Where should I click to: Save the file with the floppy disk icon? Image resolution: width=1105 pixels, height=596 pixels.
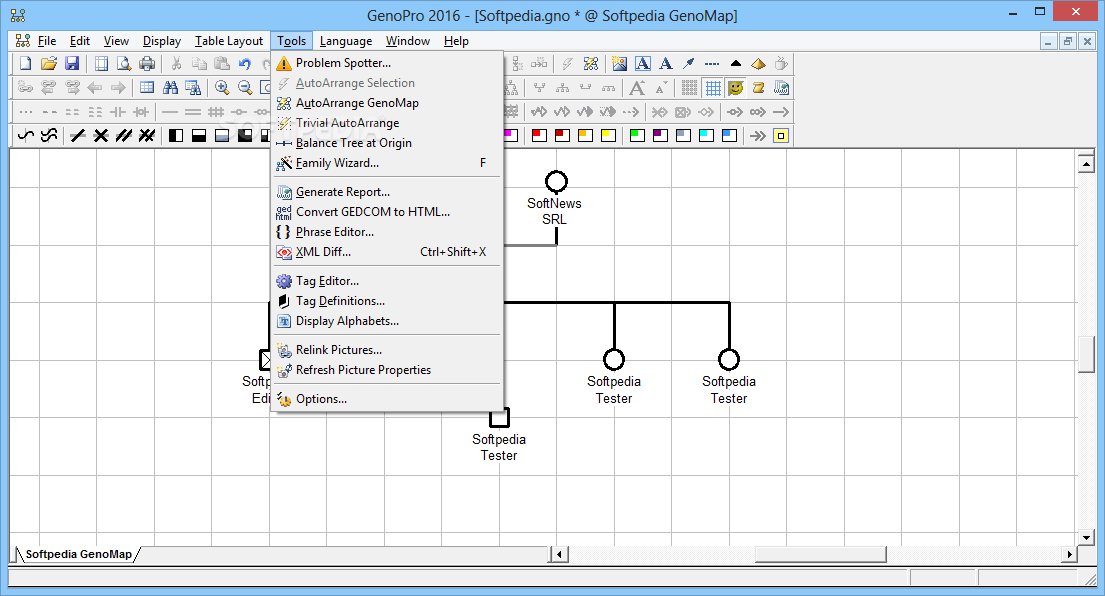click(x=72, y=63)
